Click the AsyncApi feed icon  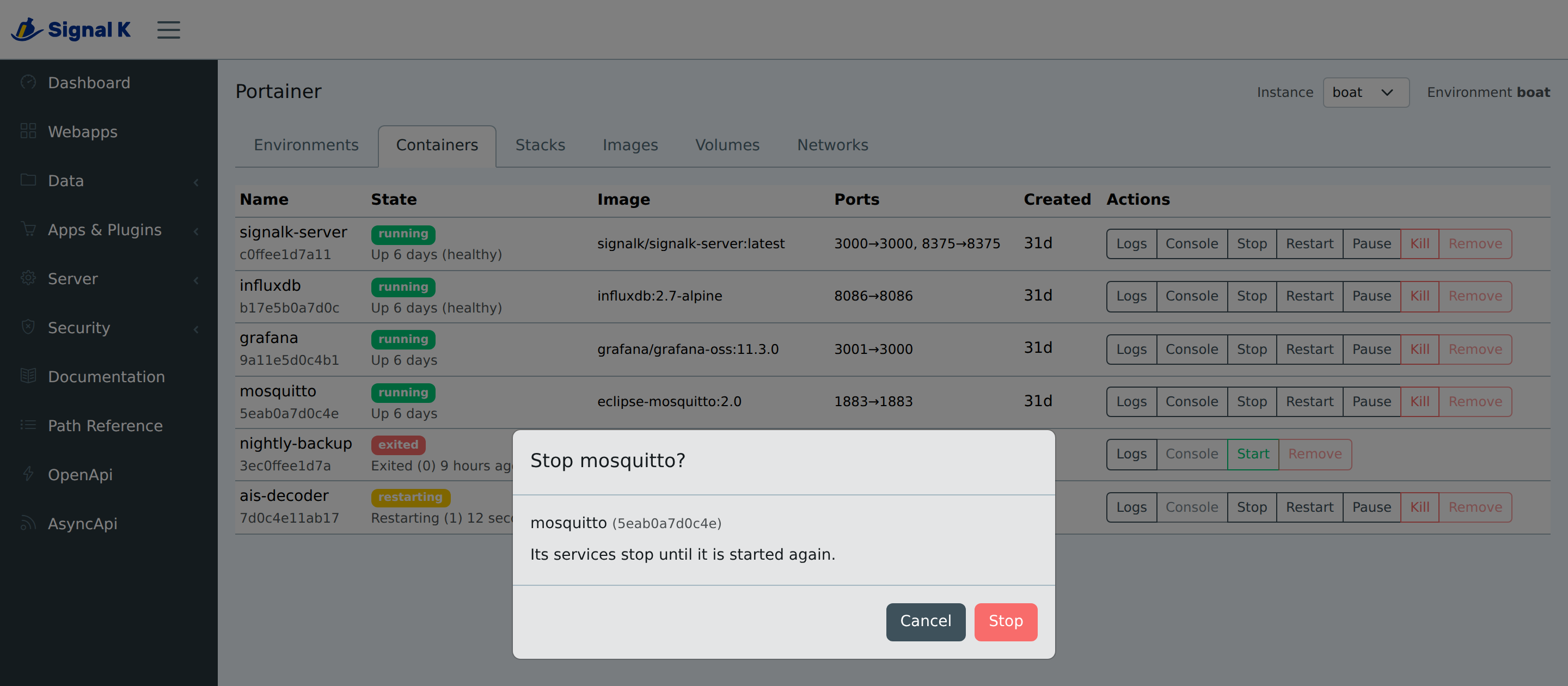28,523
